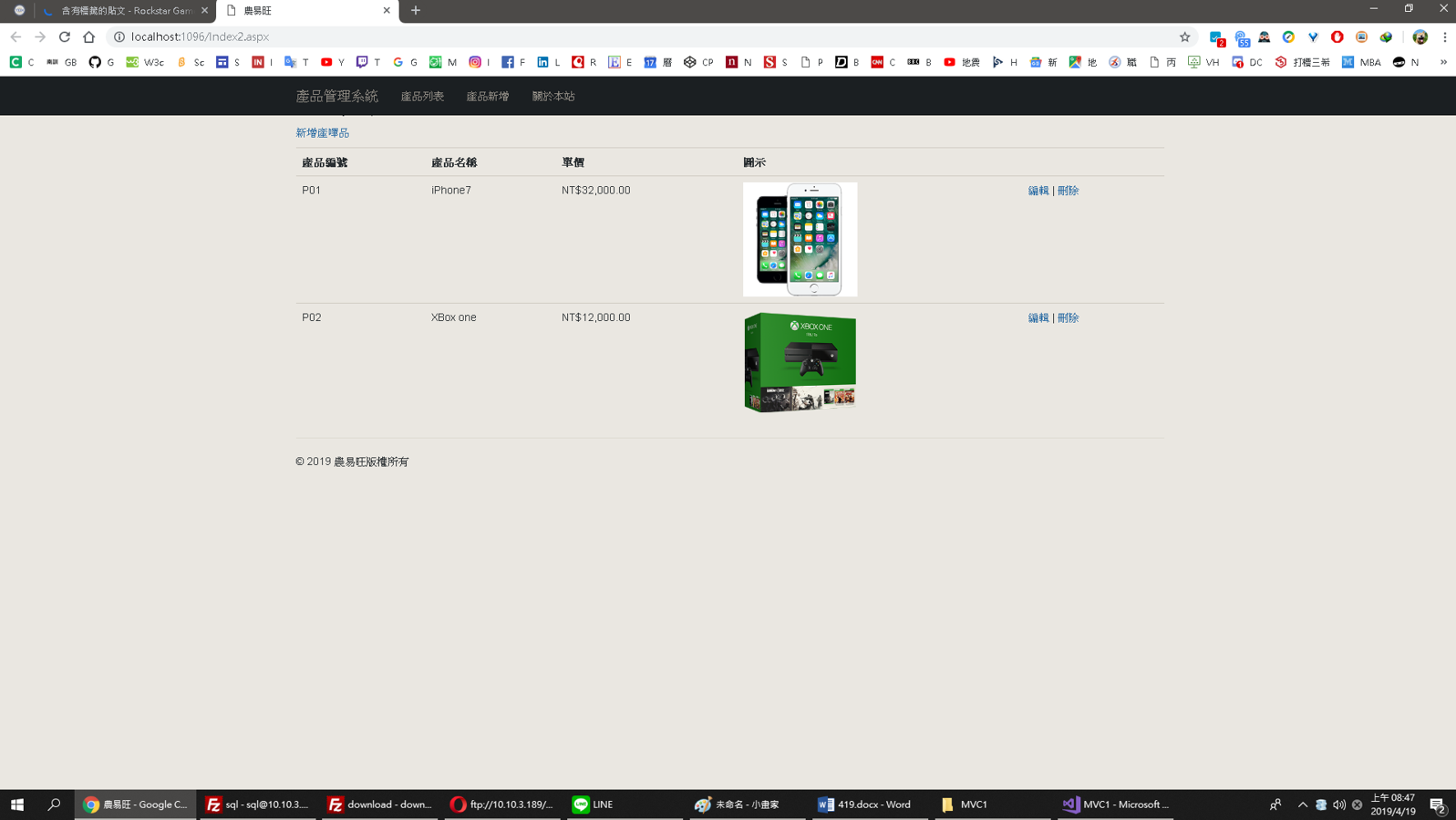Open the MVC1 folder in taskbar
Viewport: 1456px width, 820px height.
click(992, 804)
